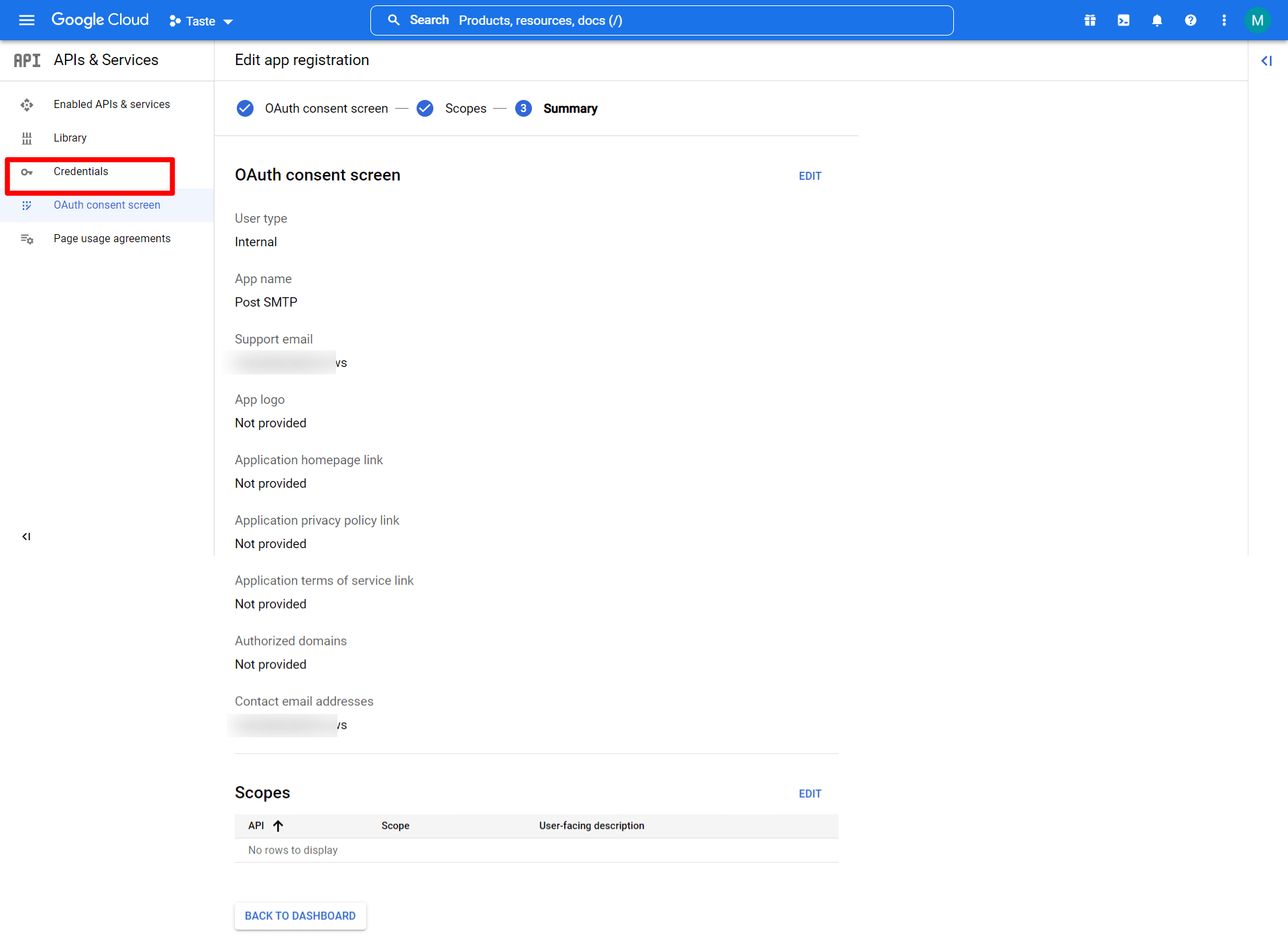This screenshot has width=1288, height=950.
Task: Jump to the completed Scopes step
Action: [x=465, y=109]
